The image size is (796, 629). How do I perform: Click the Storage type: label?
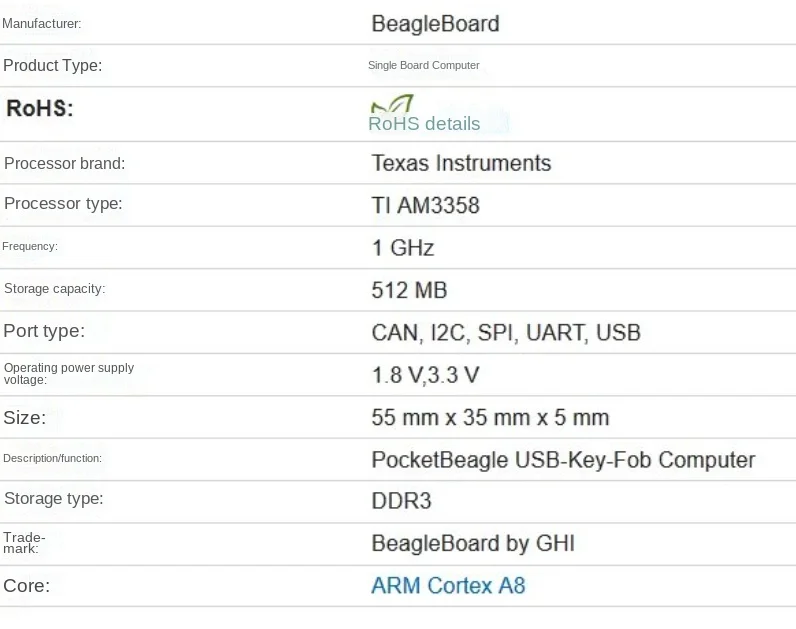point(53,499)
